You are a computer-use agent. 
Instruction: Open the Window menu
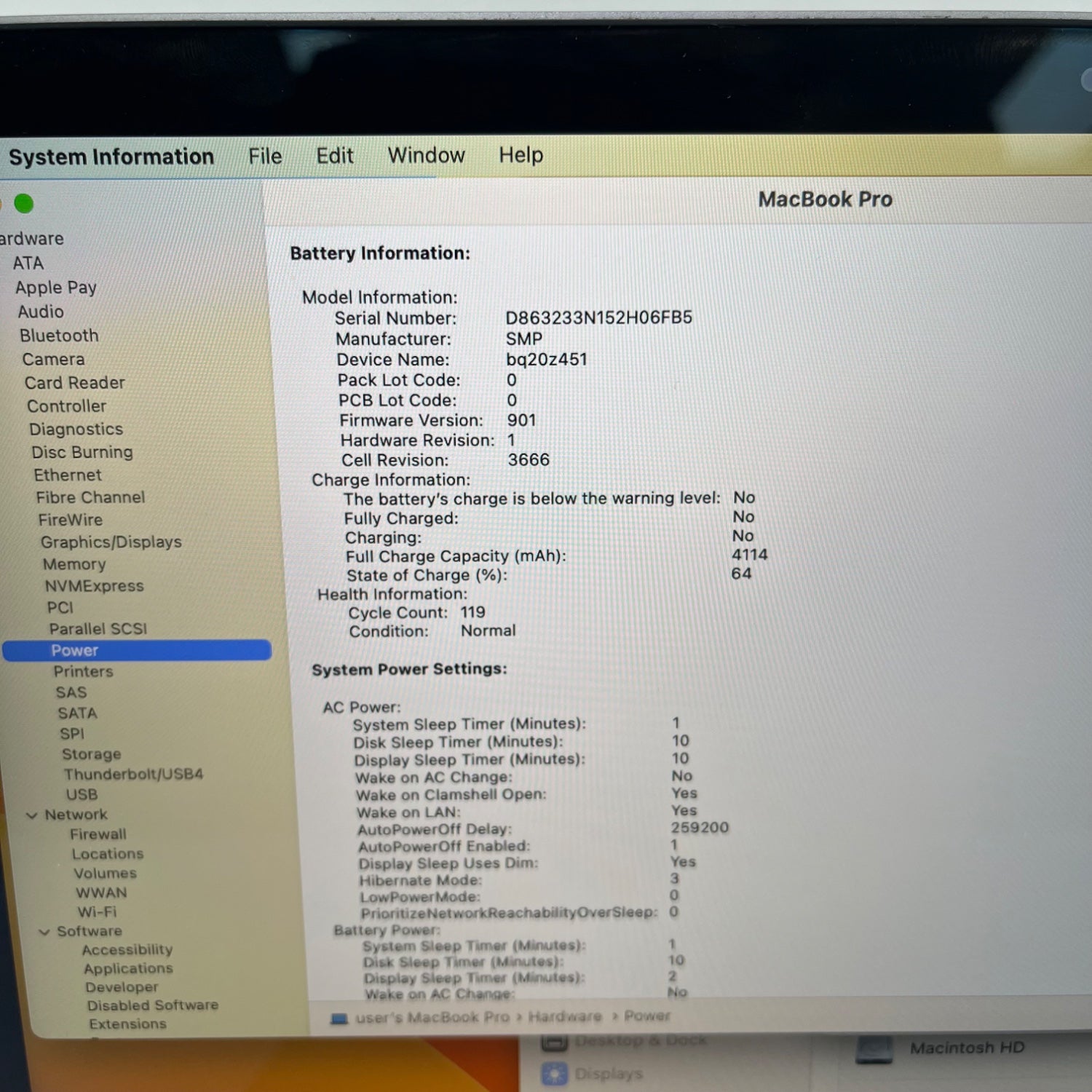pos(426,155)
